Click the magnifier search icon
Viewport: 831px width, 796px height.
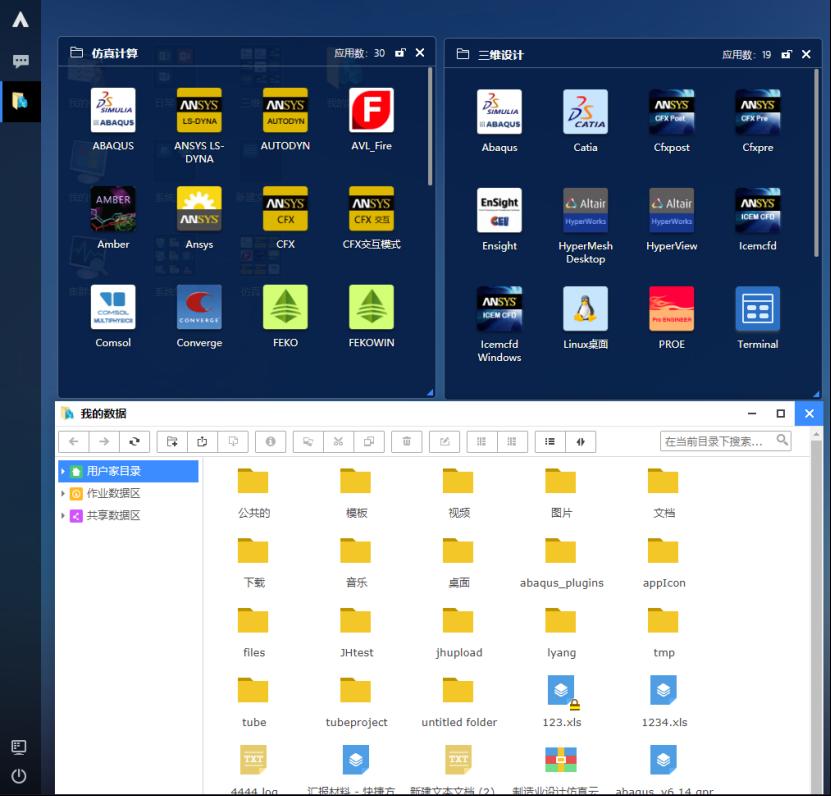pyautogui.click(x=782, y=440)
